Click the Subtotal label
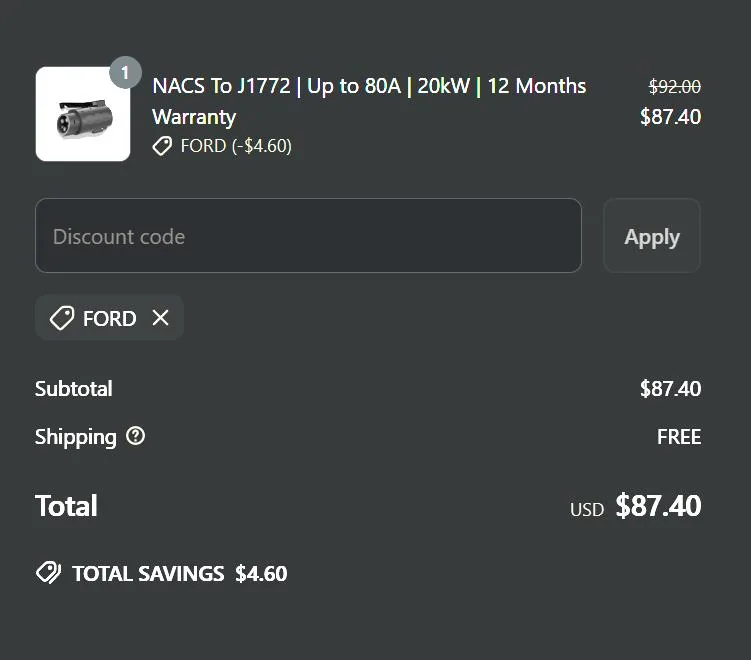 pos(73,388)
